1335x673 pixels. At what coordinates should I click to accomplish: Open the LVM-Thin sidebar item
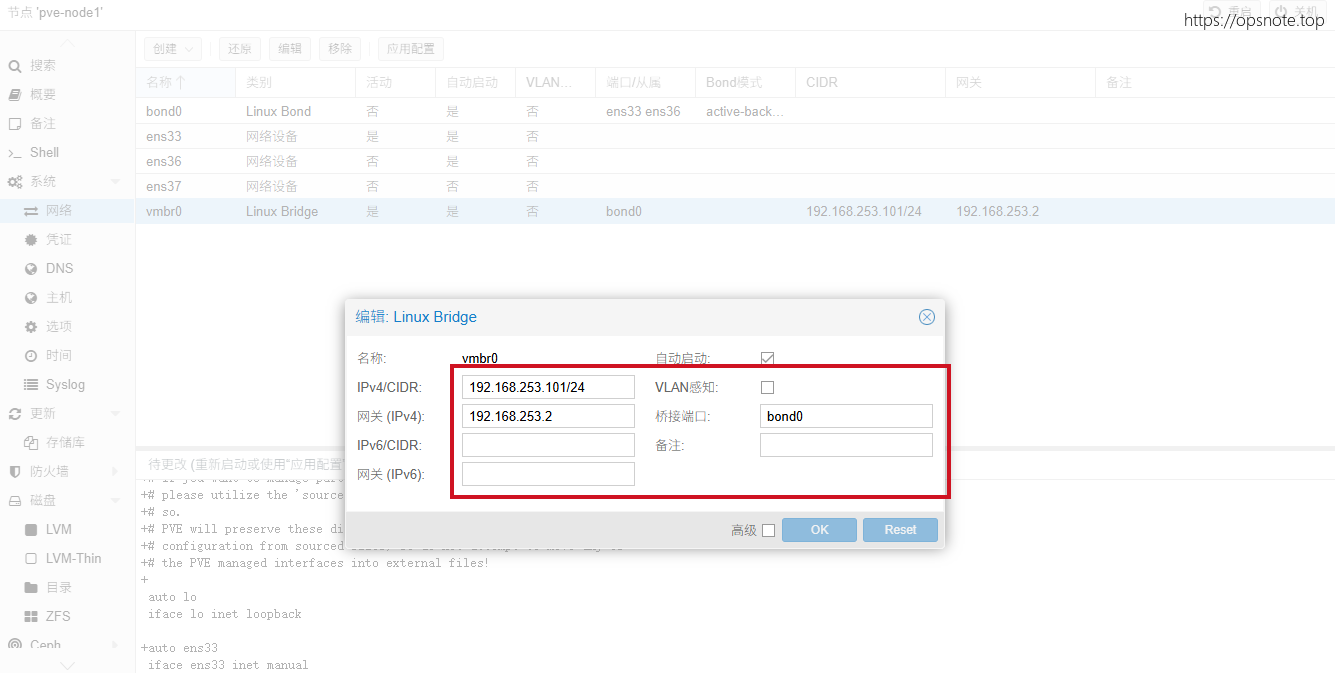click(x=73, y=559)
